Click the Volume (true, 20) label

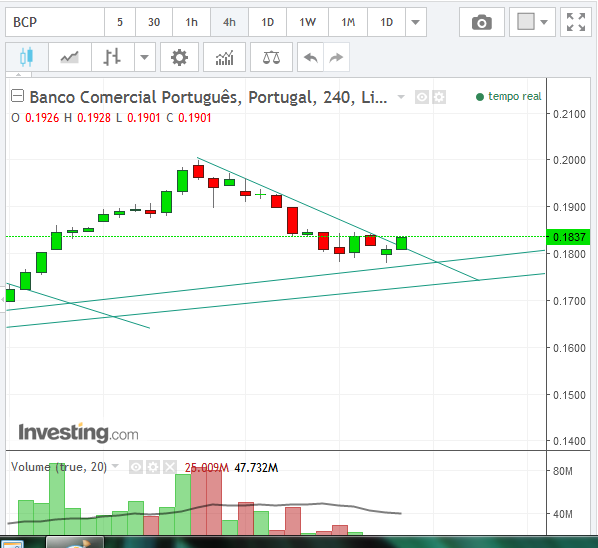tap(59, 467)
